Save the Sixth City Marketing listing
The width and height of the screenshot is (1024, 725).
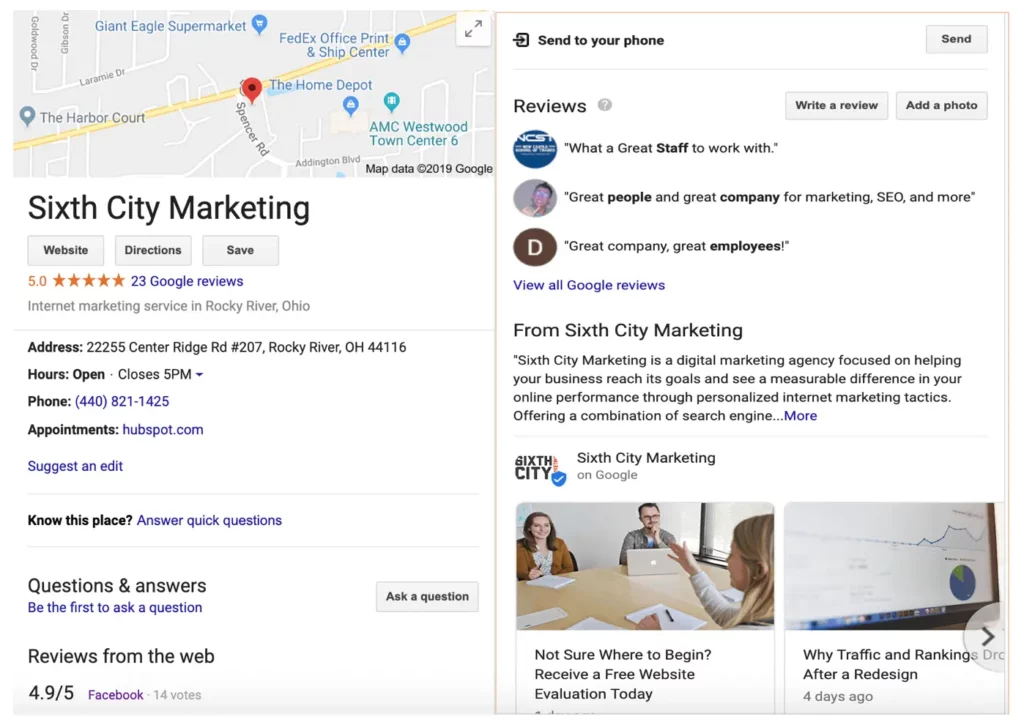(240, 250)
